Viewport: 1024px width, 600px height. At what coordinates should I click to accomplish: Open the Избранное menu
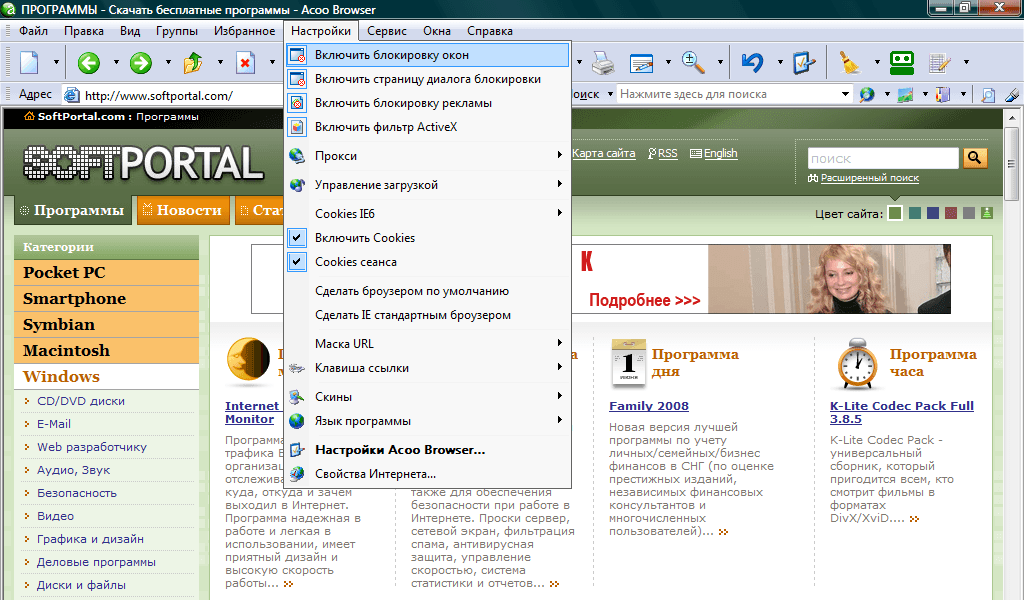244,31
